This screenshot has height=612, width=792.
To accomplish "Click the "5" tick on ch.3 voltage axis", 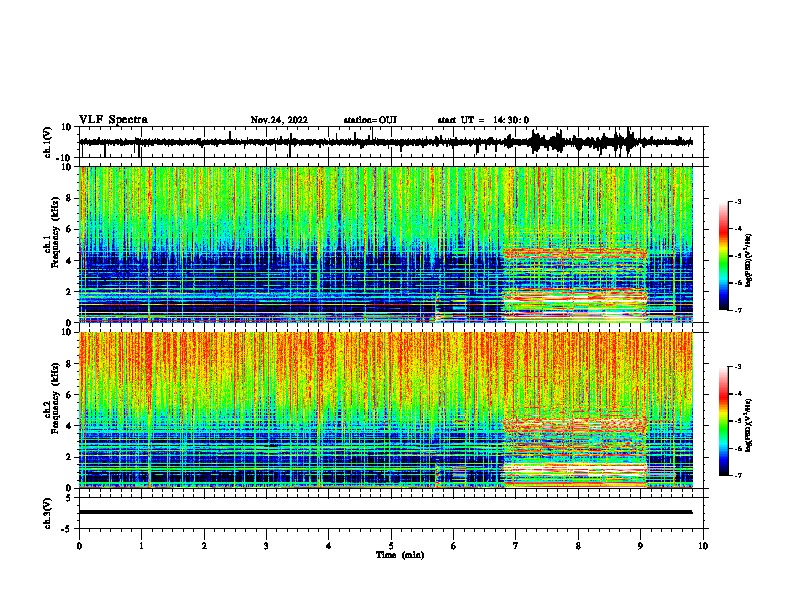I will coord(69,498).
